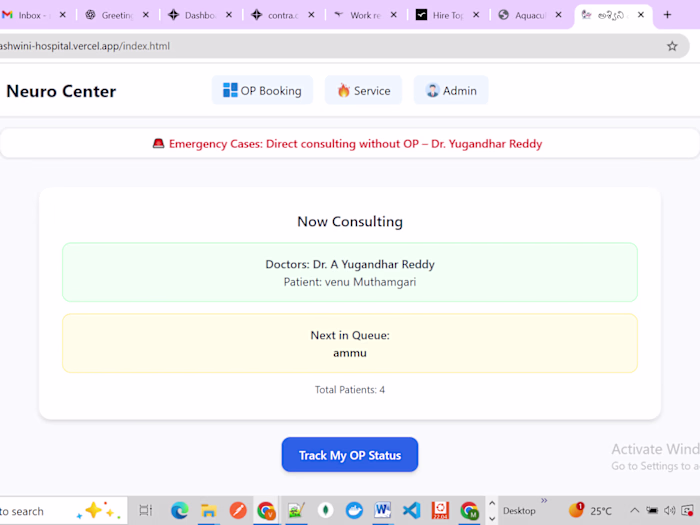
Task: Close the Gmail Inbox tab
Action: tap(63, 15)
